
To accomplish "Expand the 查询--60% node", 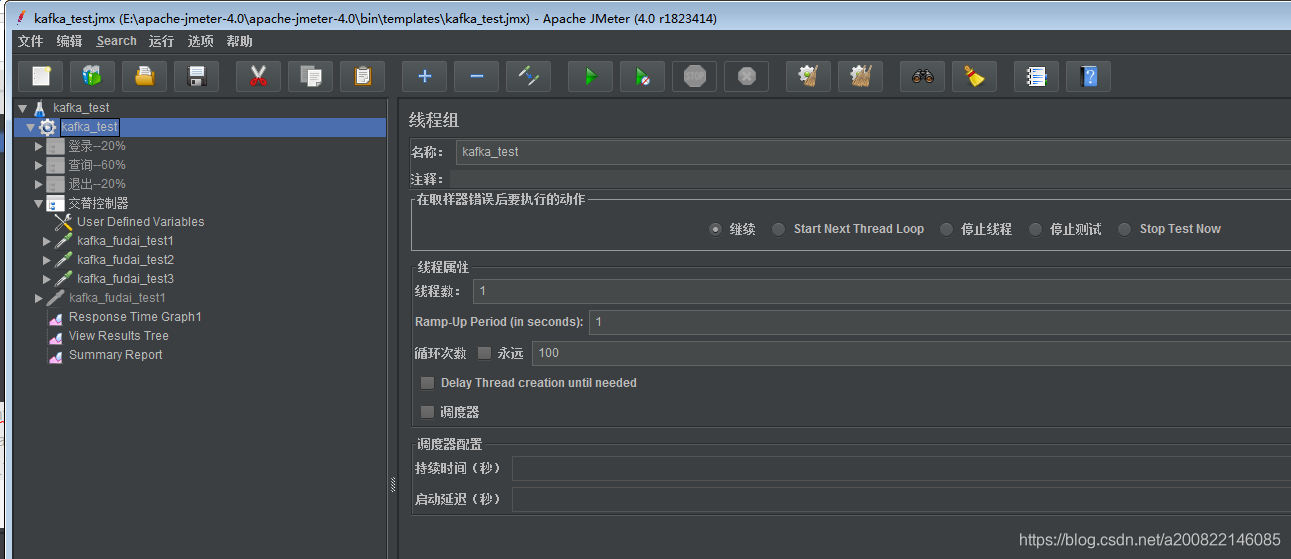I will click(39, 165).
